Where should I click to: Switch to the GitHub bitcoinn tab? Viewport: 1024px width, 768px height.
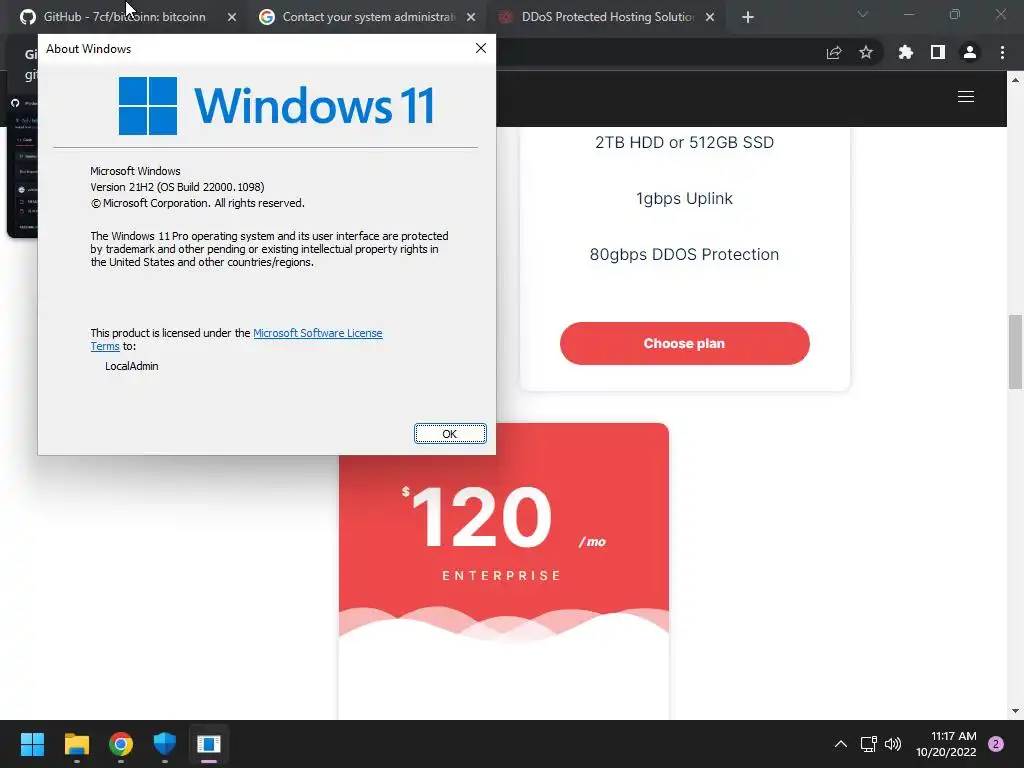pyautogui.click(x=124, y=17)
